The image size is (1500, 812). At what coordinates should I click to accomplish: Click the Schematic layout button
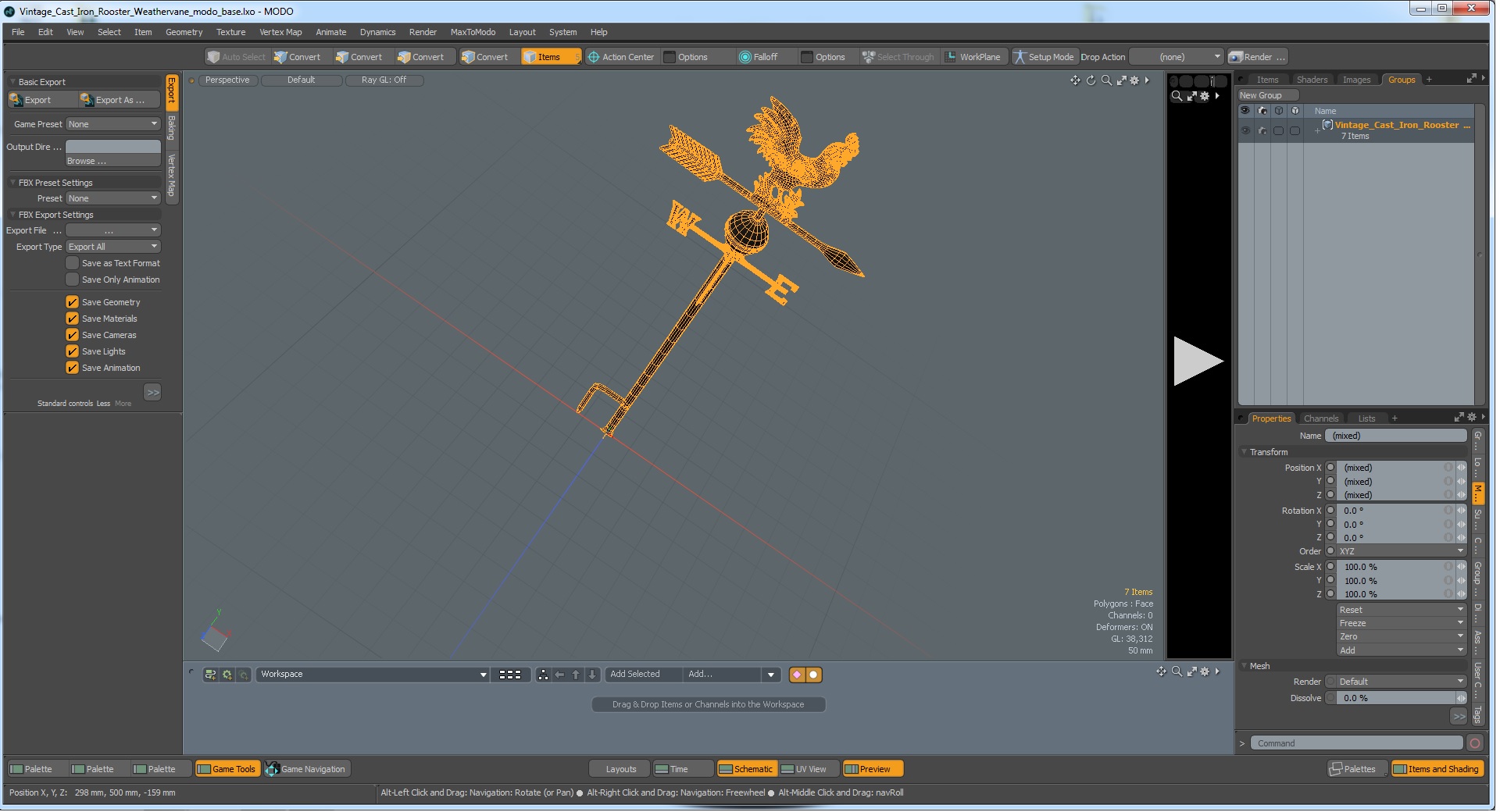(746, 769)
